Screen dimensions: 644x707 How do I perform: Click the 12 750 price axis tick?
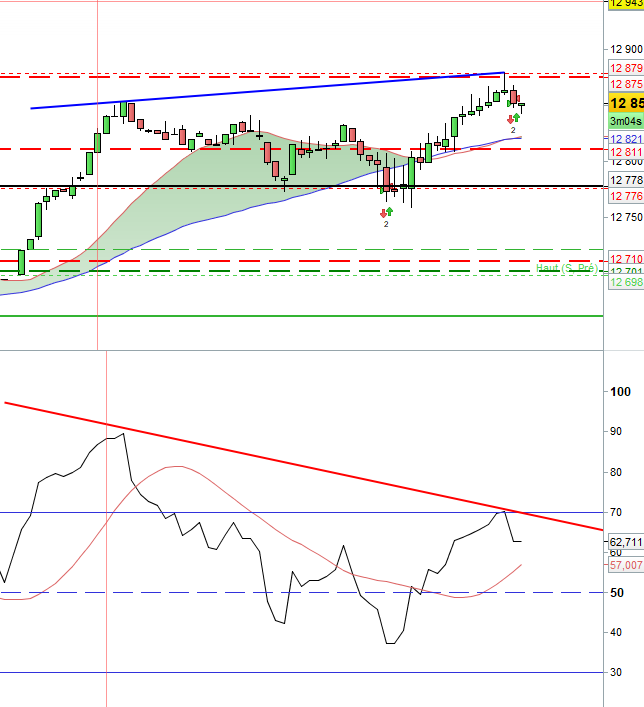point(626,217)
